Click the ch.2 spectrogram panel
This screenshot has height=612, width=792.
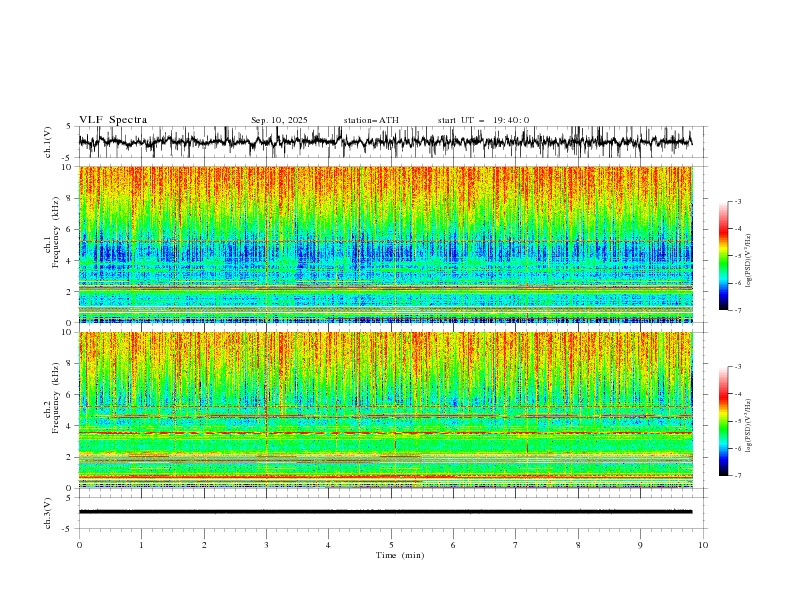click(x=385, y=410)
